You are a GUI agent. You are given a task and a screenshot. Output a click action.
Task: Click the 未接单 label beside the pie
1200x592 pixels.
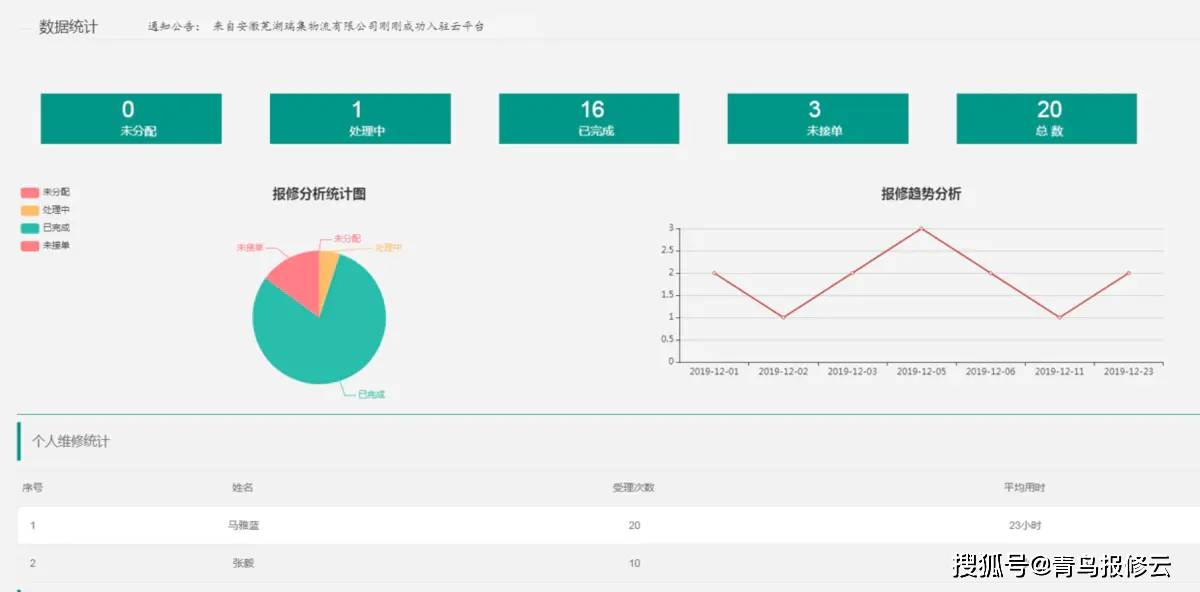[x=250, y=247]
